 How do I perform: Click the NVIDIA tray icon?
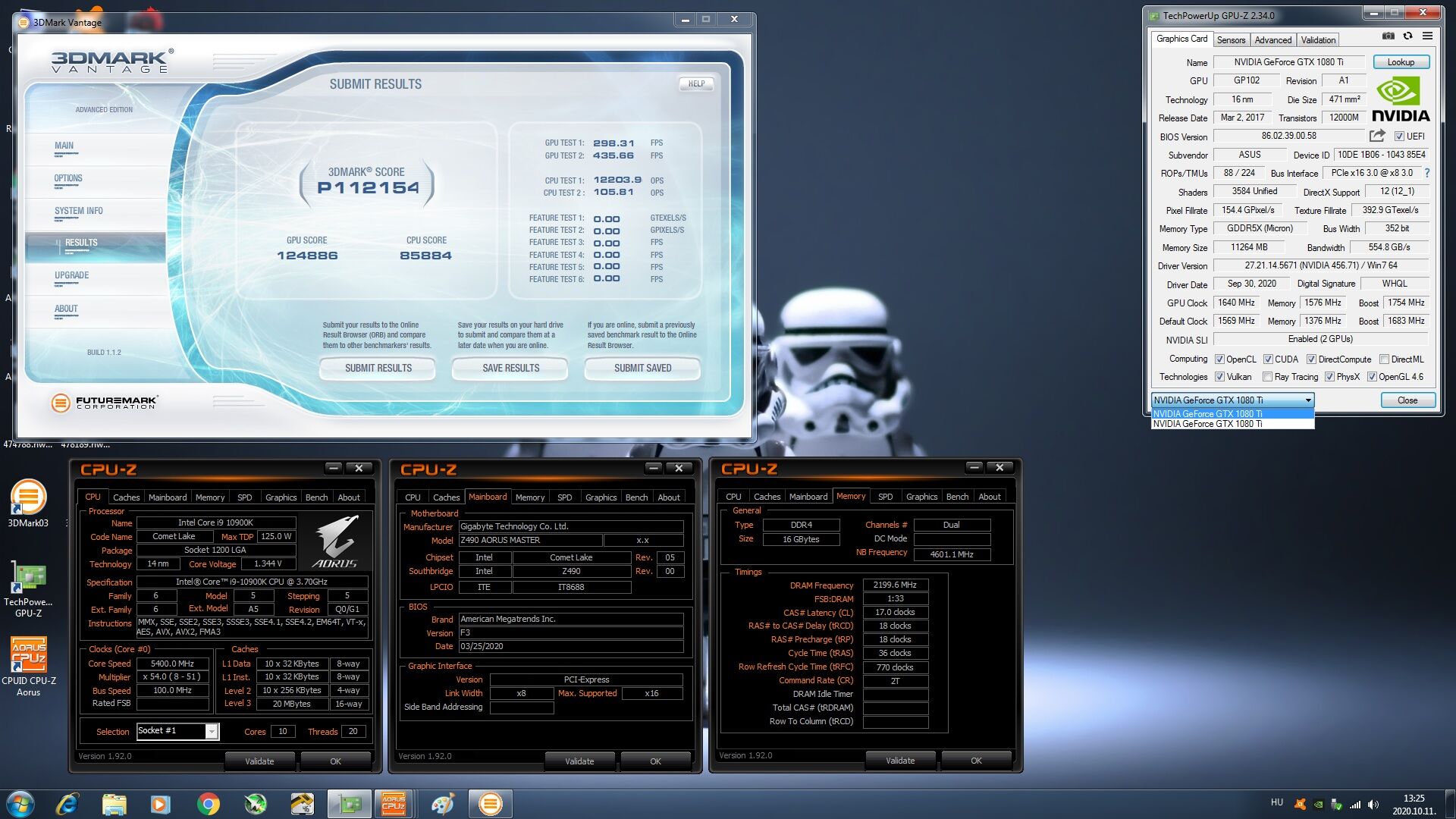(x=1319, y=805)
